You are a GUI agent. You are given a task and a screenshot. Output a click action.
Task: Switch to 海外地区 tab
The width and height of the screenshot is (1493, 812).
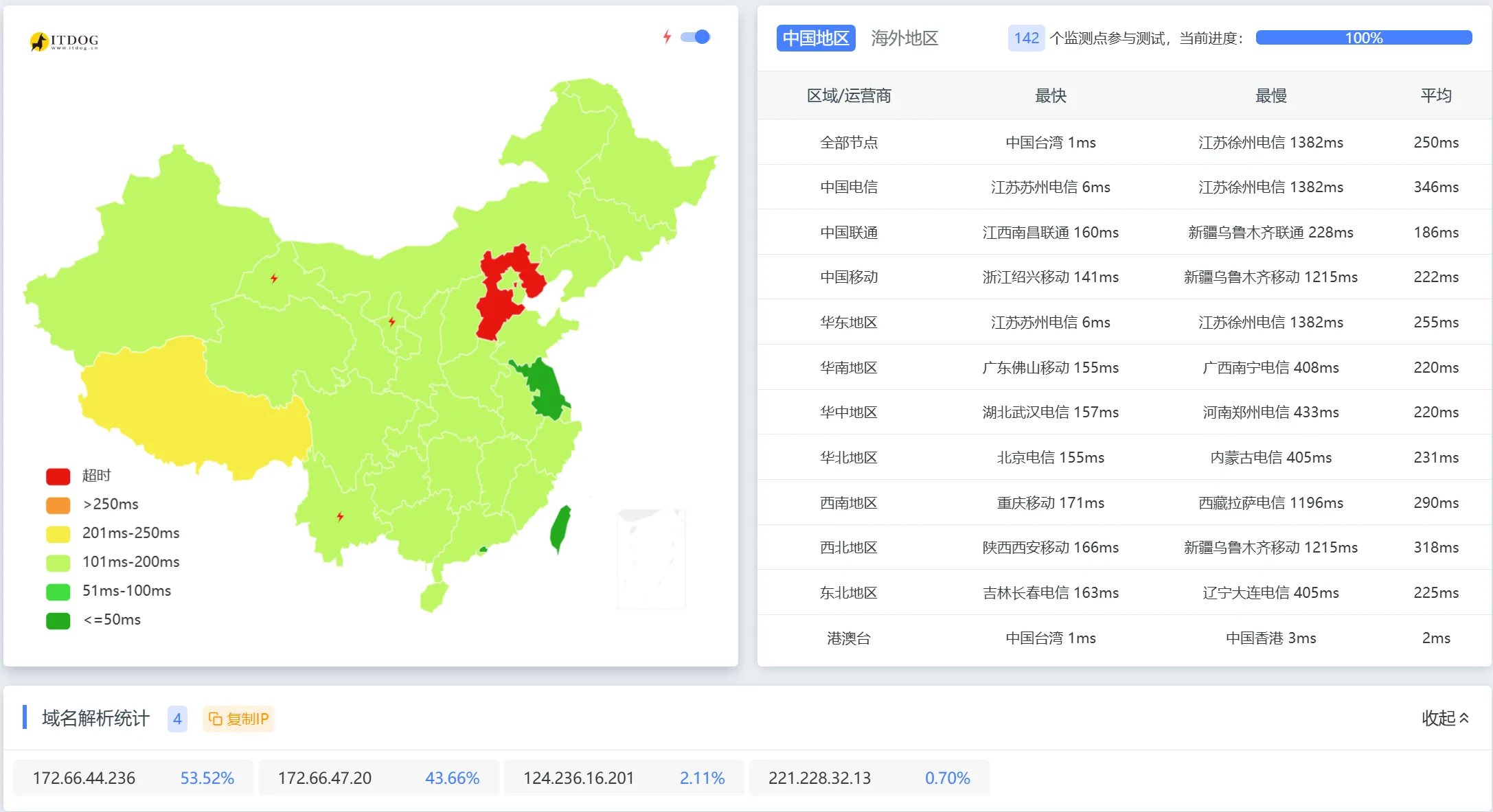pyautogui.click(x=904, y=38)
